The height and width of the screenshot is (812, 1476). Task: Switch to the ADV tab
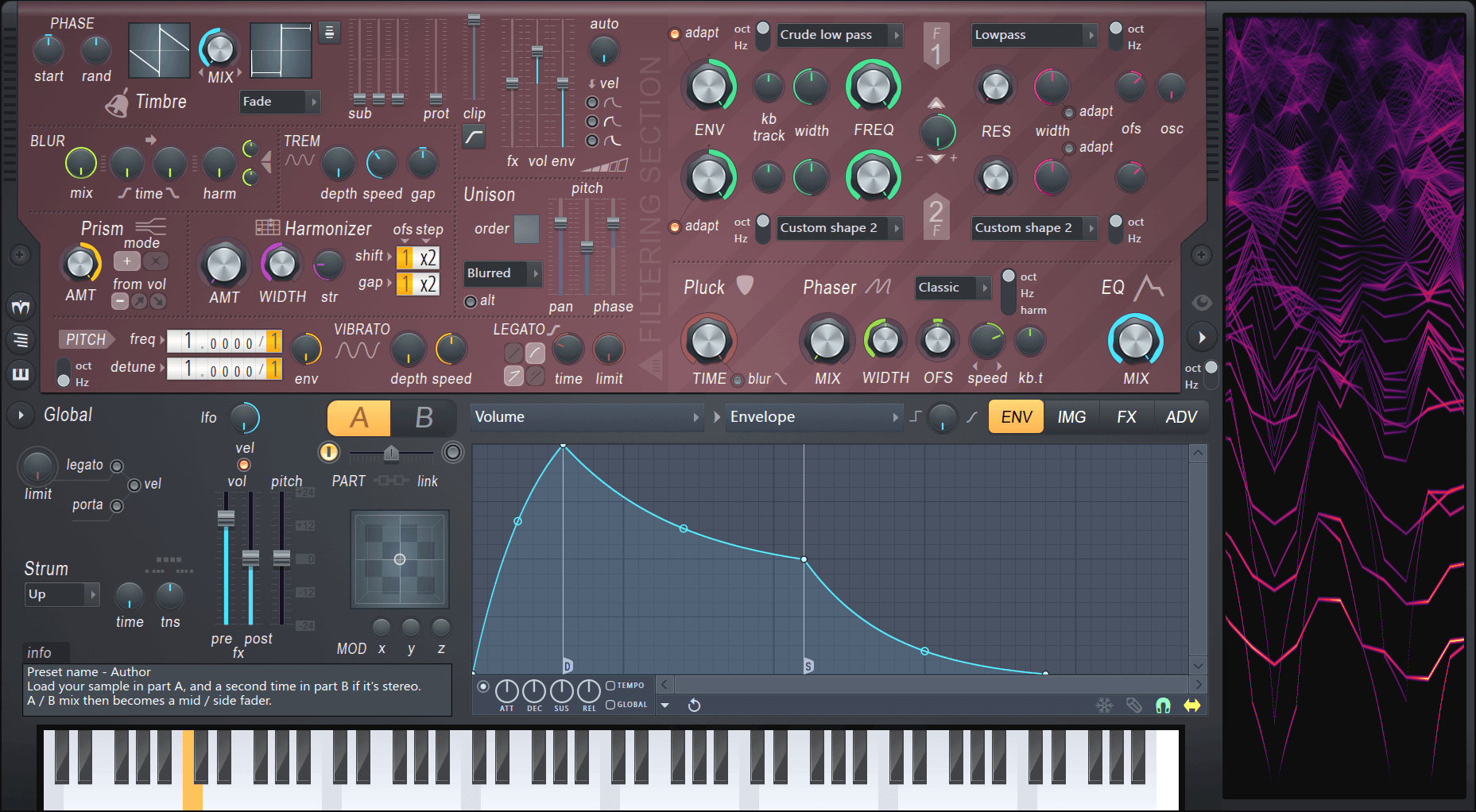1180,417
